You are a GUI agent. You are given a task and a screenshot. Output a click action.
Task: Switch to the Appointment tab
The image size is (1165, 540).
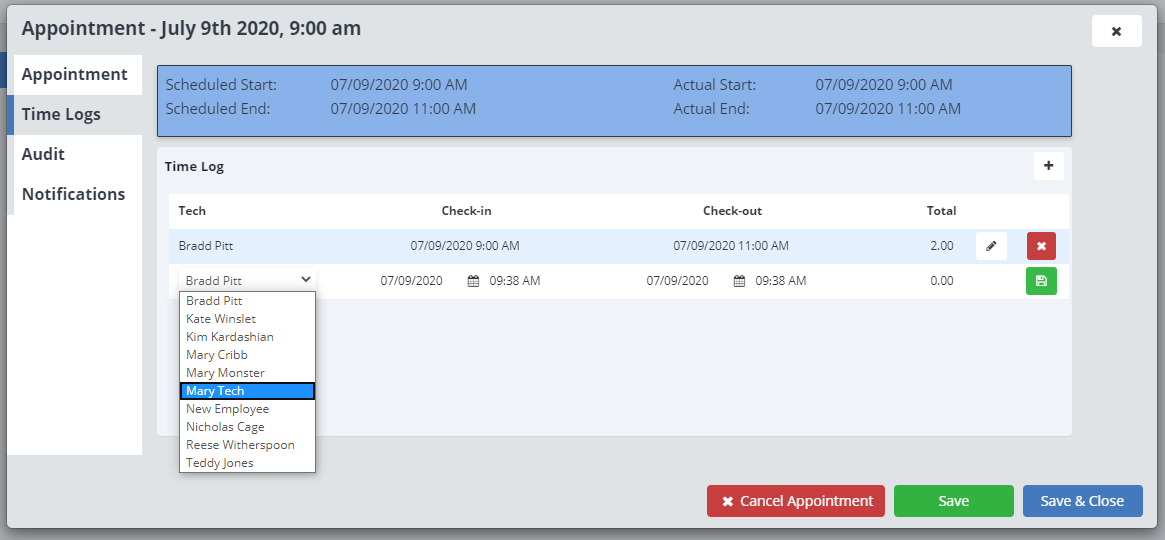tap(75, 75)
